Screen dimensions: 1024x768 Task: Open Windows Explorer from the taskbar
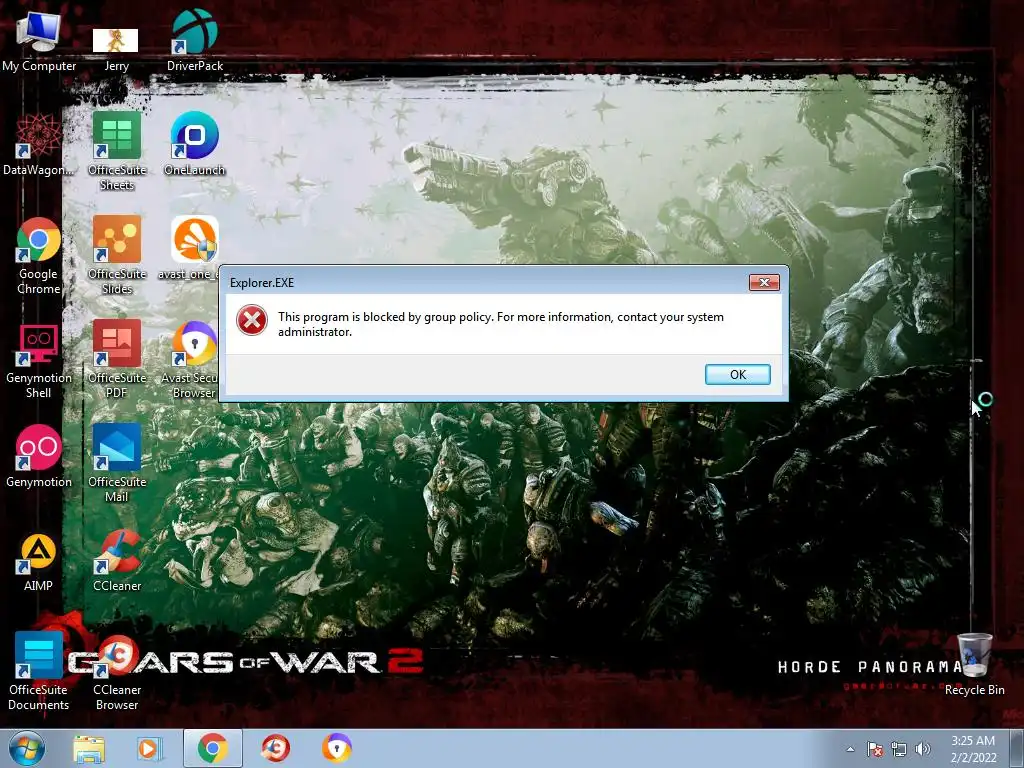[x=89, y=749]
